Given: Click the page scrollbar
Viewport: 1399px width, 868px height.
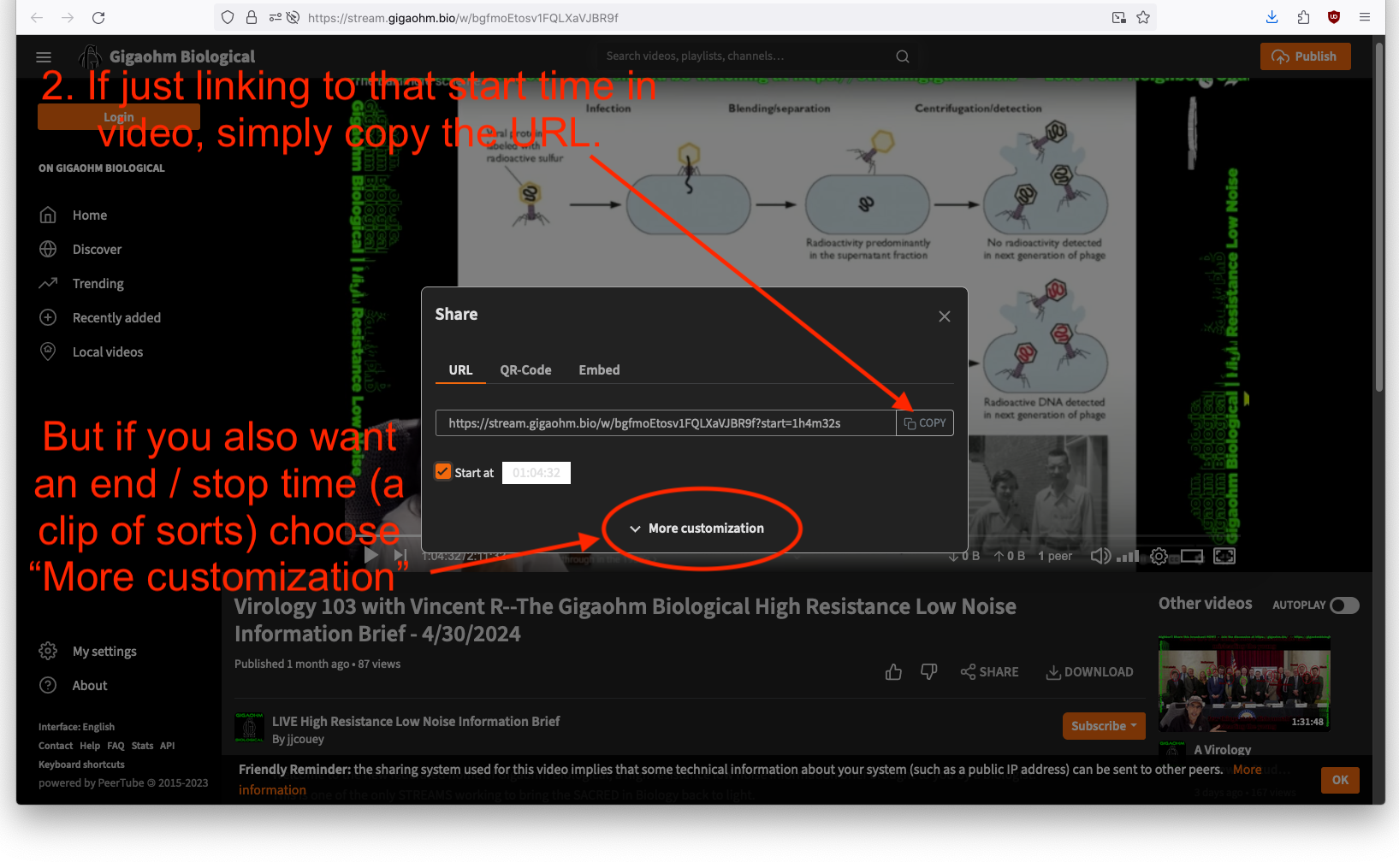Looking at the screenshot, I should [1378, 218].
